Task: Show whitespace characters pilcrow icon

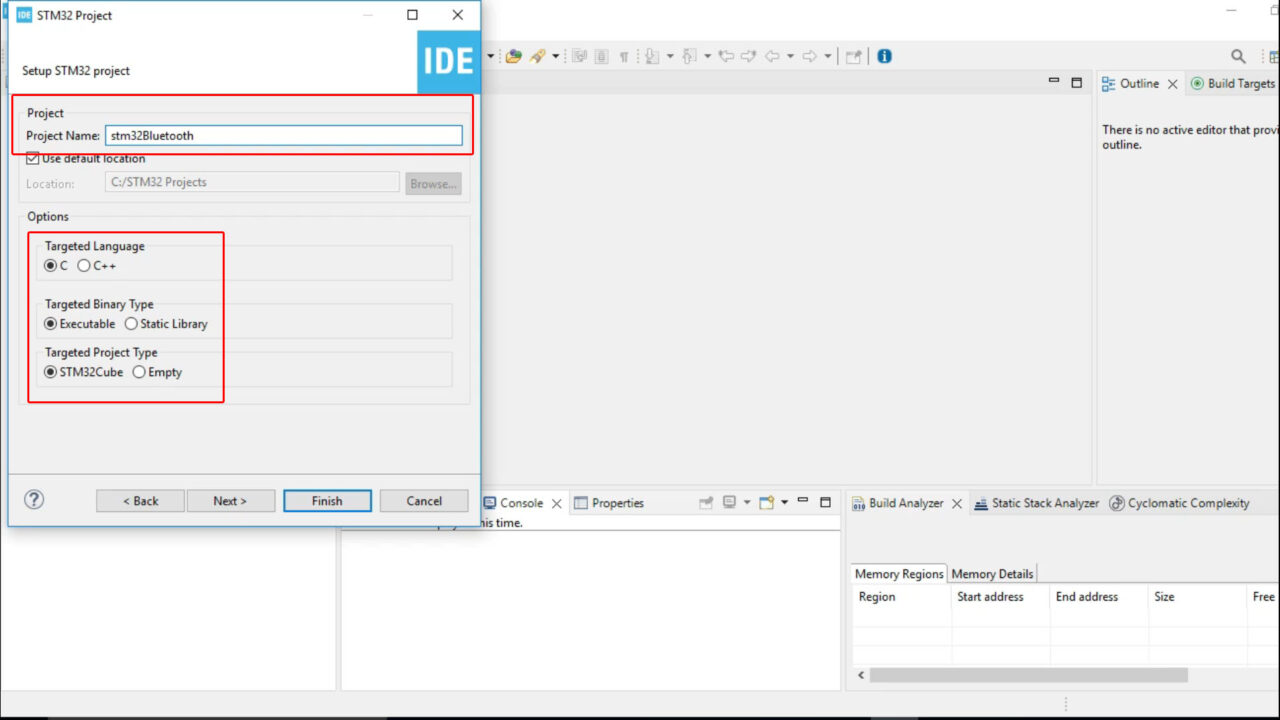Action: pos(624,57)
